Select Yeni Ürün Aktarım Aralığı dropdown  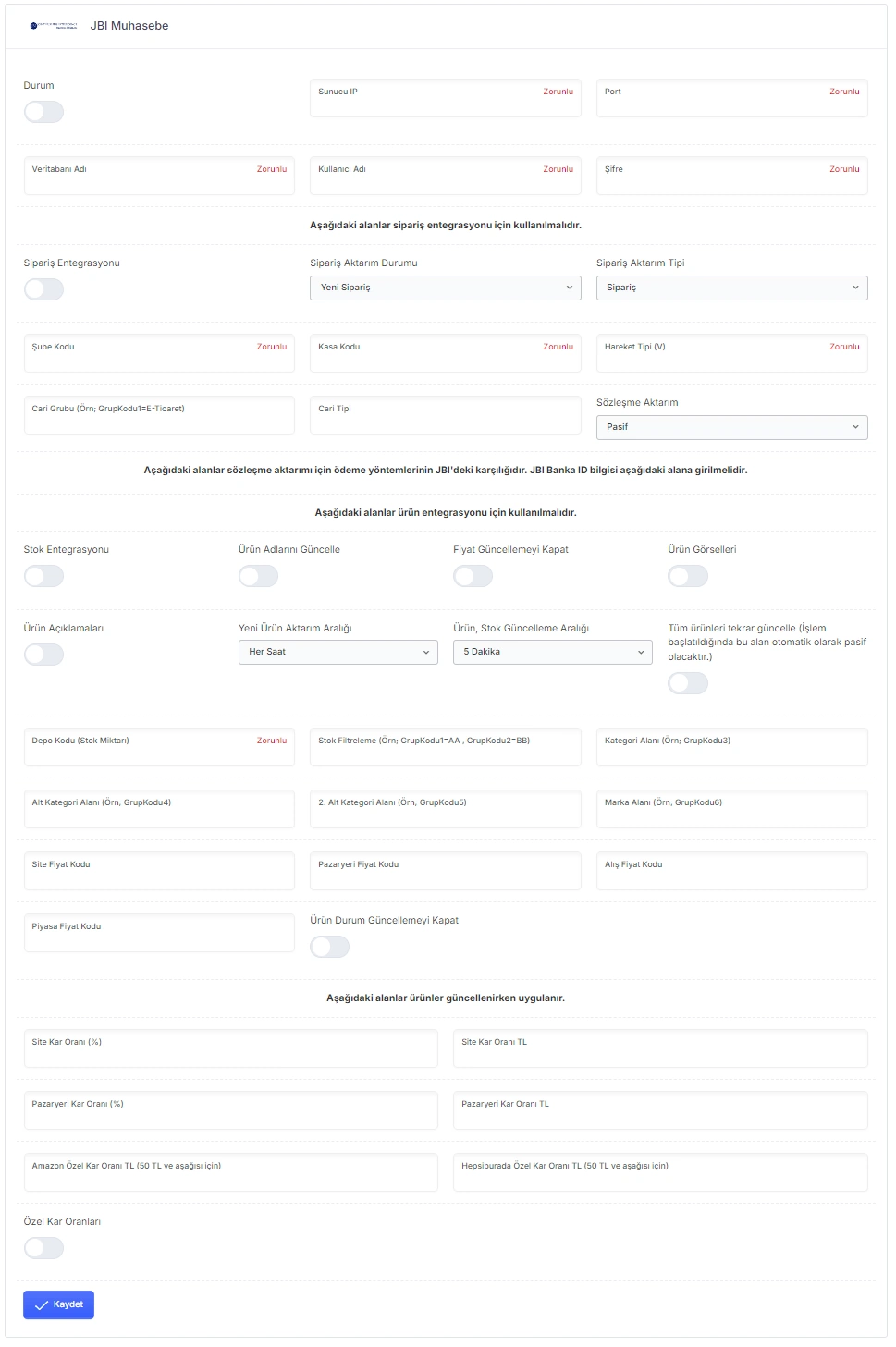click(x=338, y=652)
